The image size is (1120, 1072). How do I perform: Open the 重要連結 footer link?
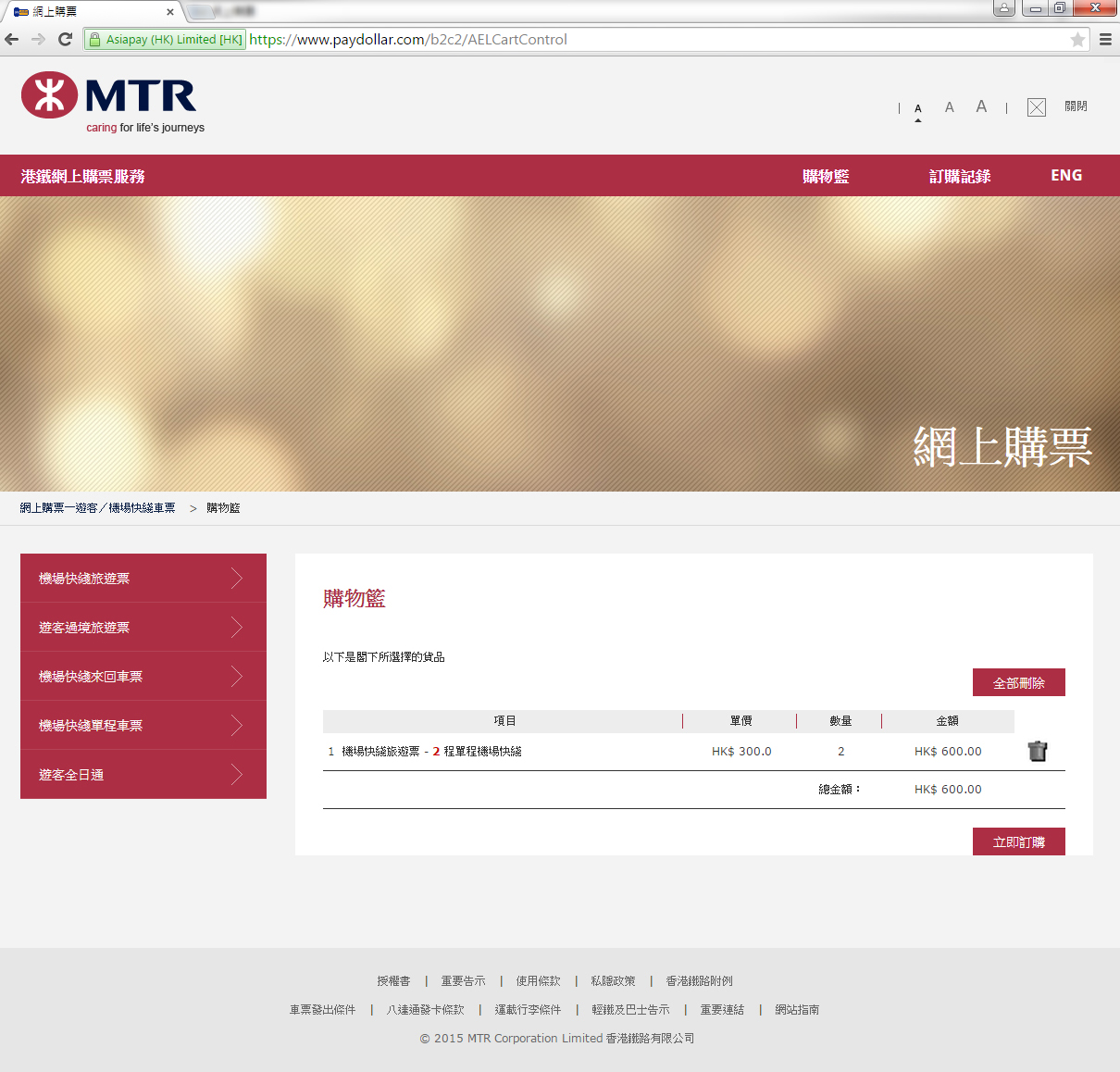tap(722, 1009)
